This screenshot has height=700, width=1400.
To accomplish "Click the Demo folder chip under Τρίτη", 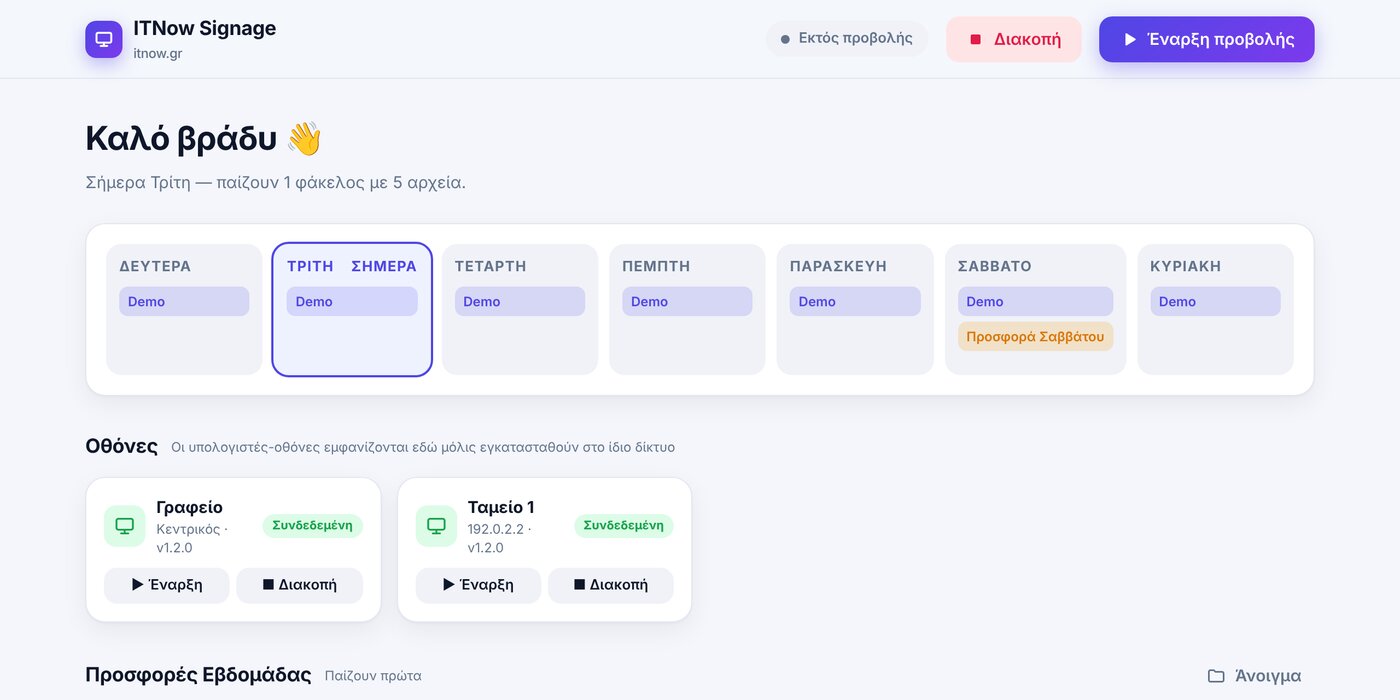I will coord(352,302).
